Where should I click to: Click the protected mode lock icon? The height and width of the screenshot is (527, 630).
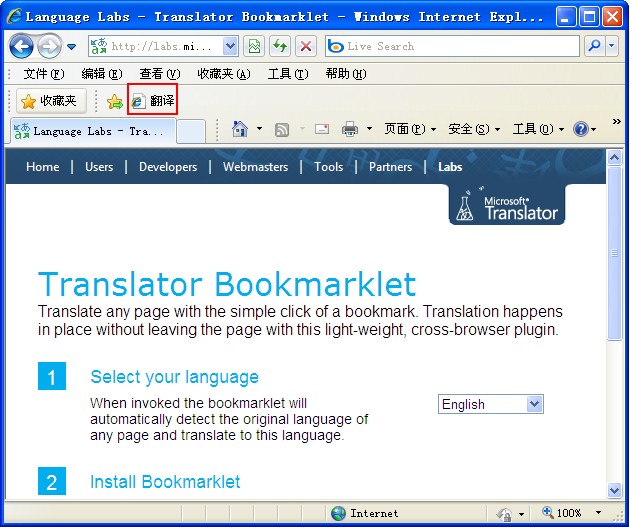pos(504,514)
